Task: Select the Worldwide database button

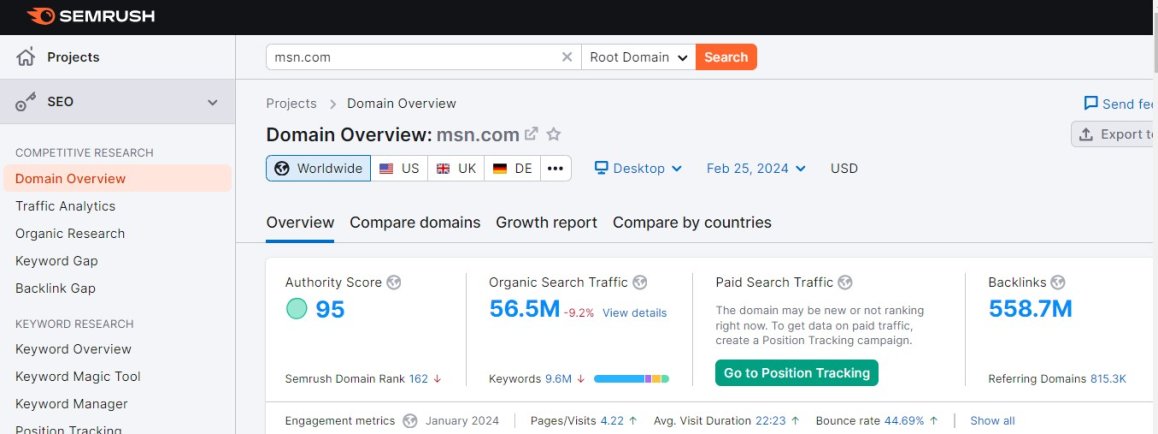Action: [318, 168]
